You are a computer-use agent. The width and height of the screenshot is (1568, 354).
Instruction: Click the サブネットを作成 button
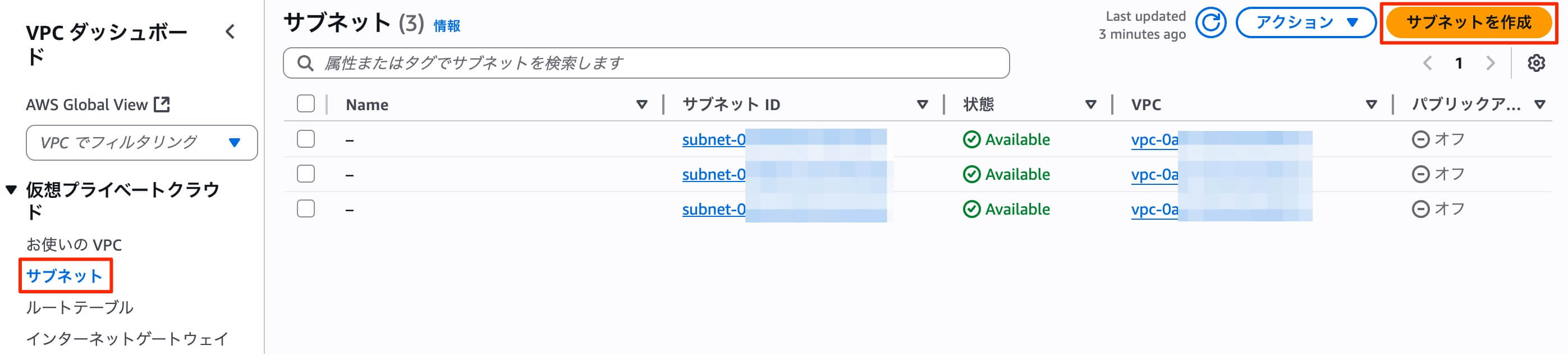tap(1469, 22)
